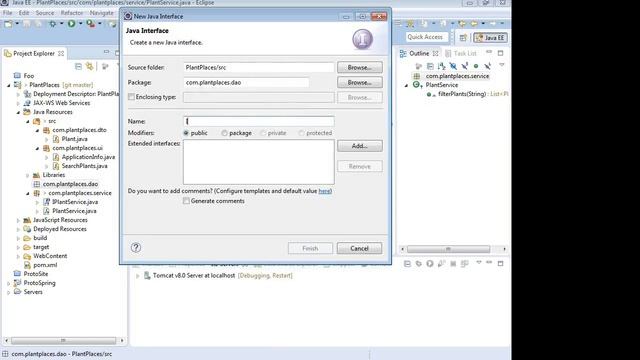Click into the interface Name field

258,121
